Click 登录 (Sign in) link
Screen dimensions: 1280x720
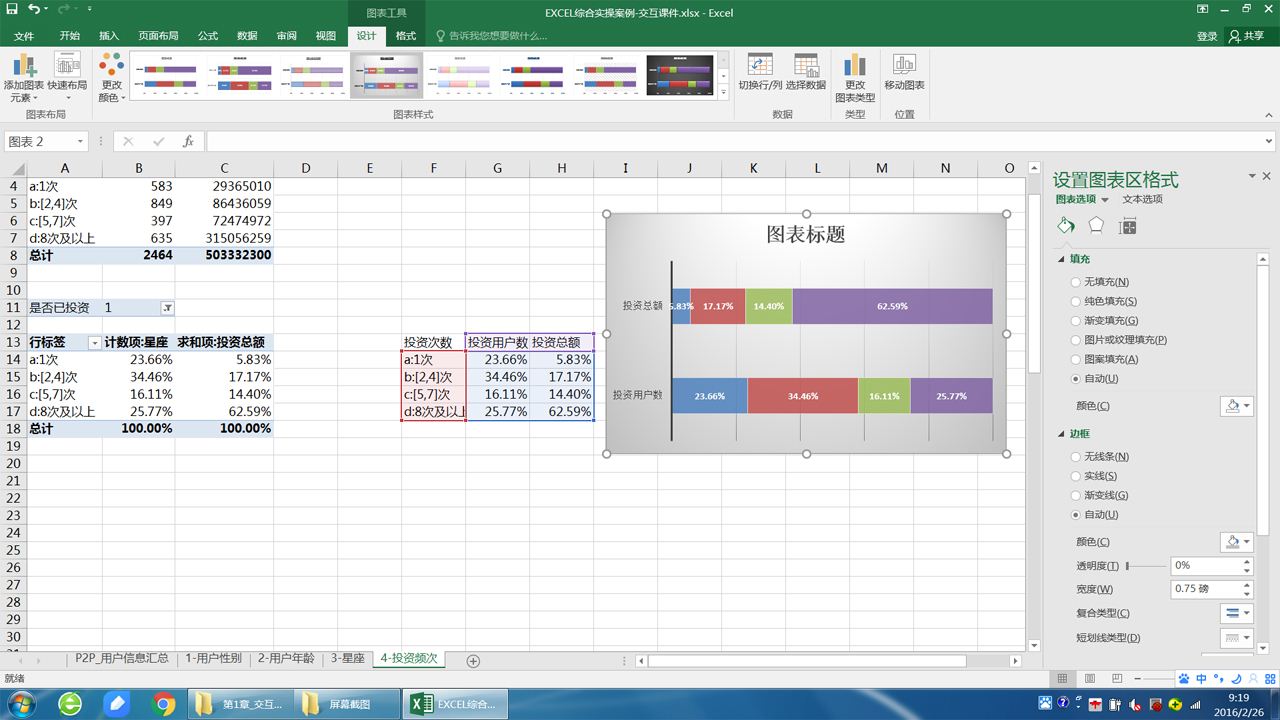[x=1207, y=36]
